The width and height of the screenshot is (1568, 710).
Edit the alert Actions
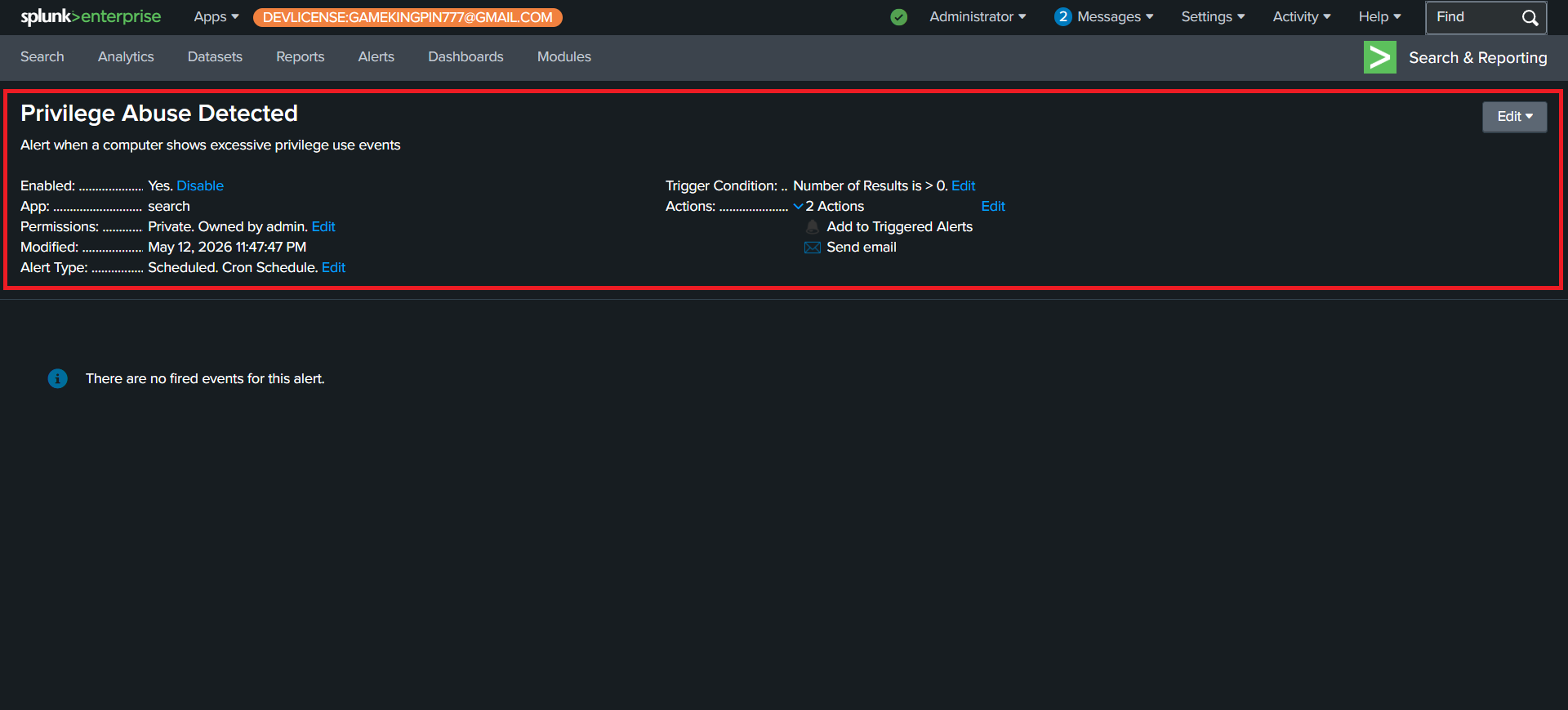click(x=993, y=207)
